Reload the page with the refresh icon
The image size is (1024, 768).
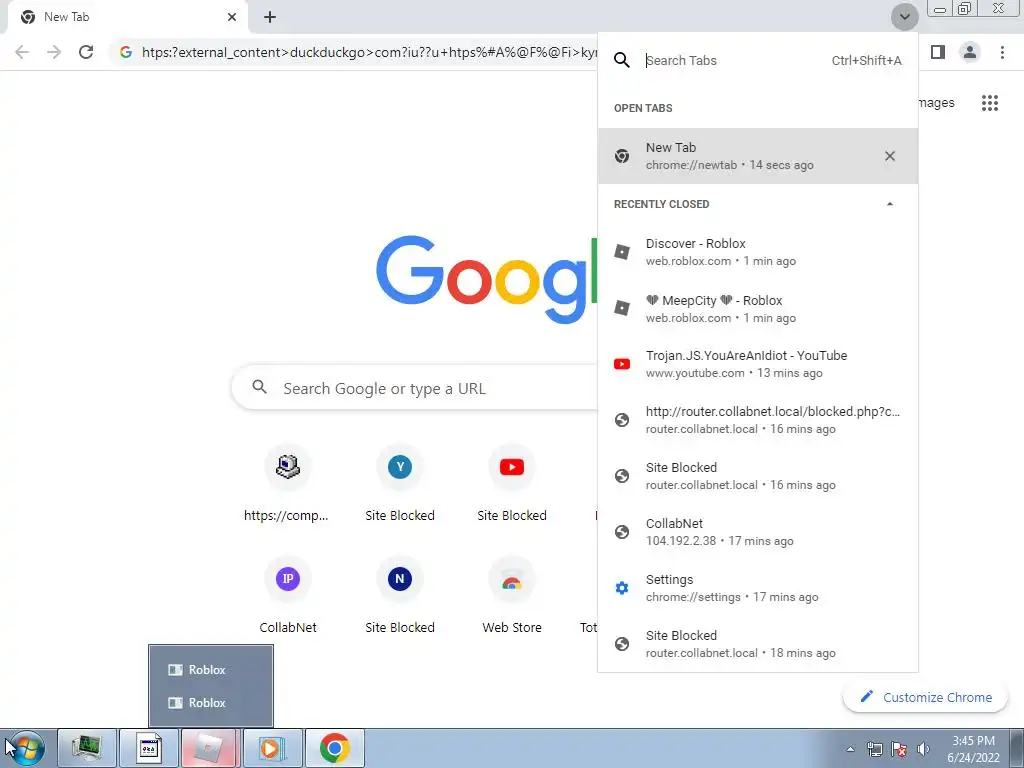pos(86,52)
